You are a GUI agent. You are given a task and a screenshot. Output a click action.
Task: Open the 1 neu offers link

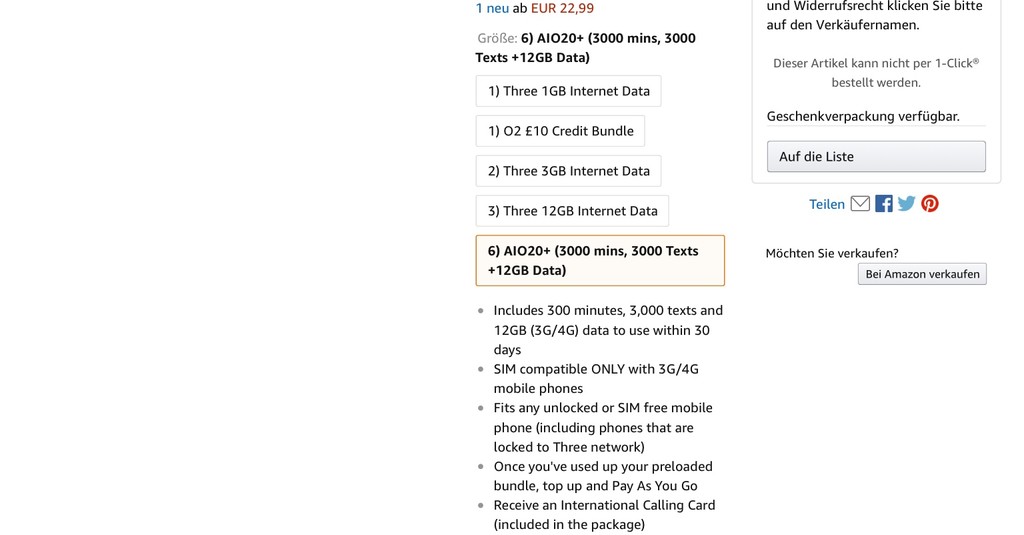coord(492,8)
